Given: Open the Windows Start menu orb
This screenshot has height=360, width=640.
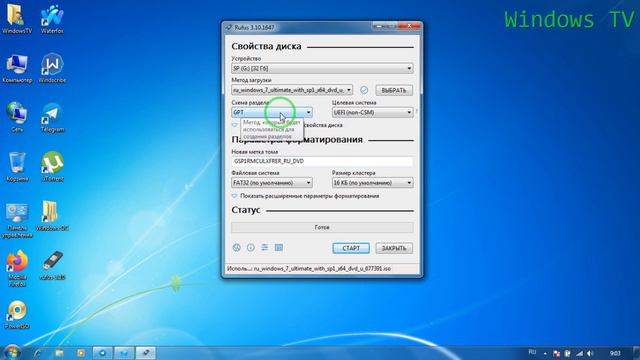Looking at the screenshot, I should pos(12,352).
